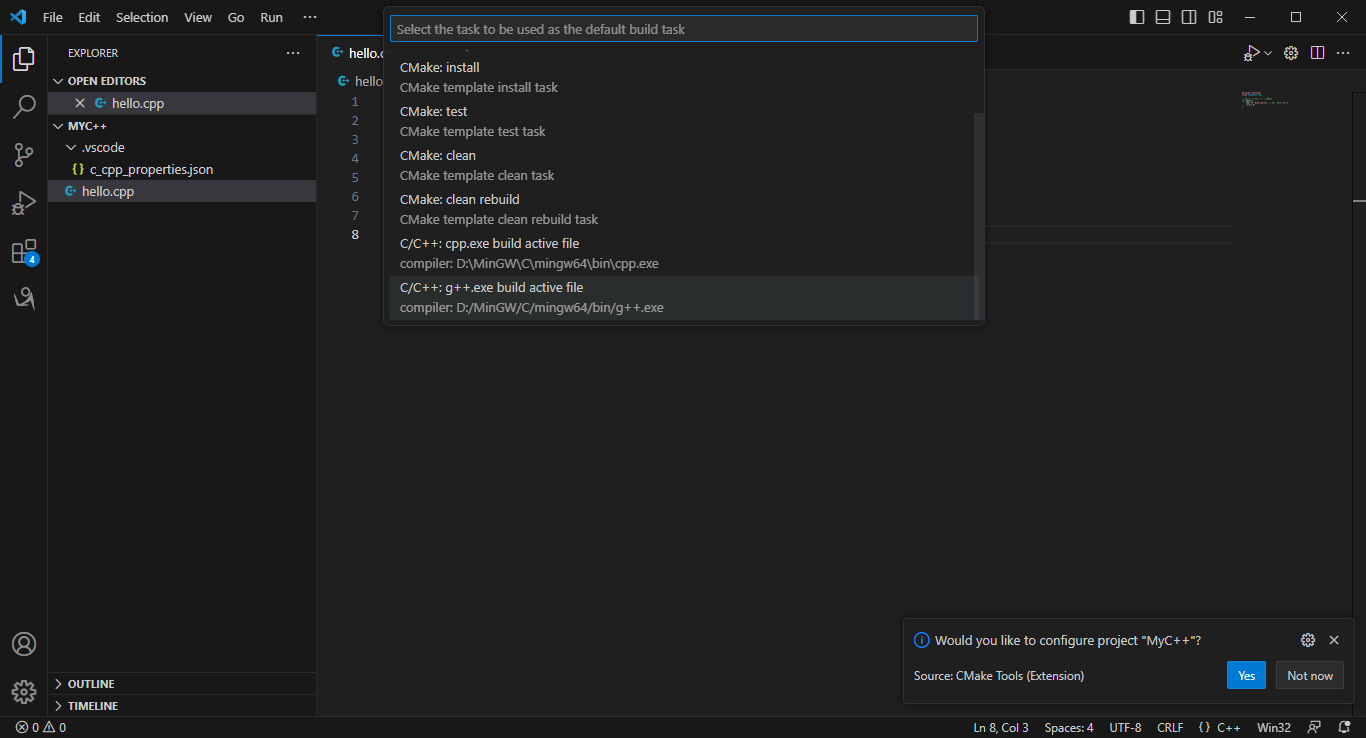Open the Run menu

point(271,17)
